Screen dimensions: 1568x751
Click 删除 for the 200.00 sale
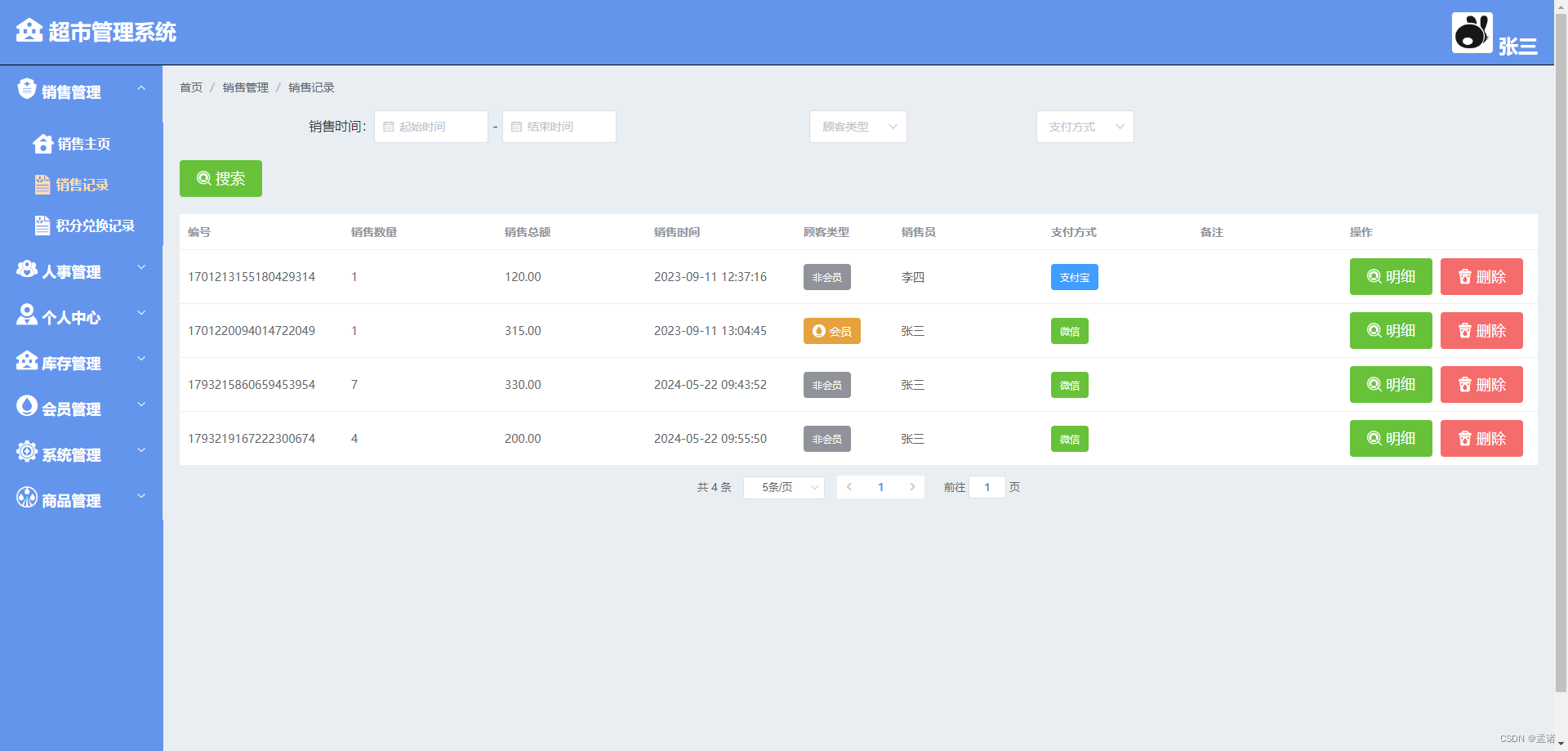point(1481,438)
